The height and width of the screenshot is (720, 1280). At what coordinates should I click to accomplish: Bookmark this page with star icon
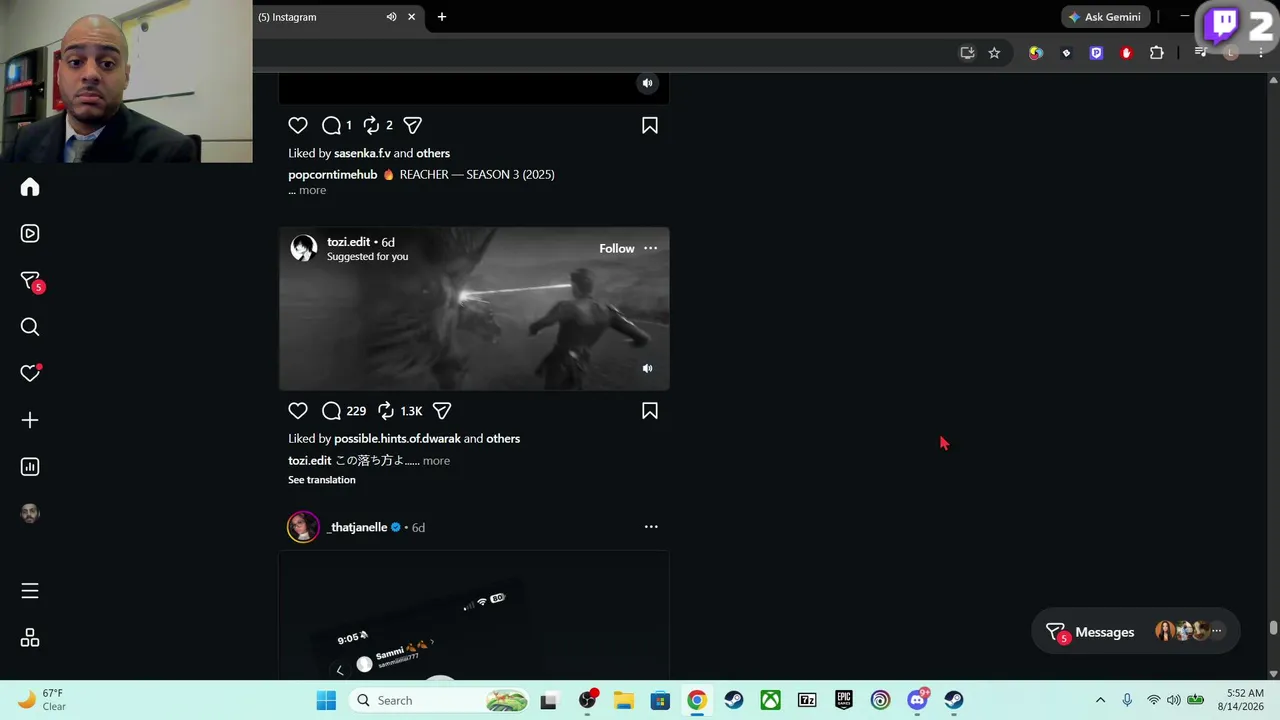pyautogui.click(x=994, y=53)
